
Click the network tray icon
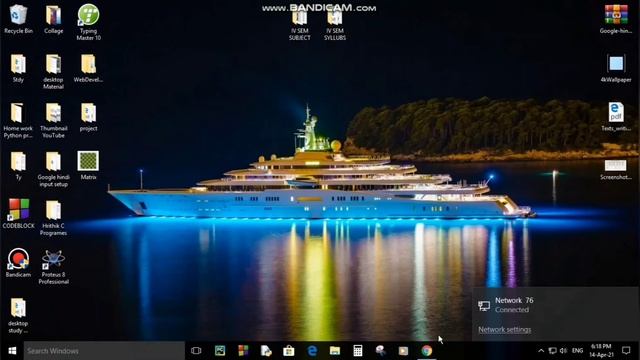pyautogui.click(x=552, y=351)
